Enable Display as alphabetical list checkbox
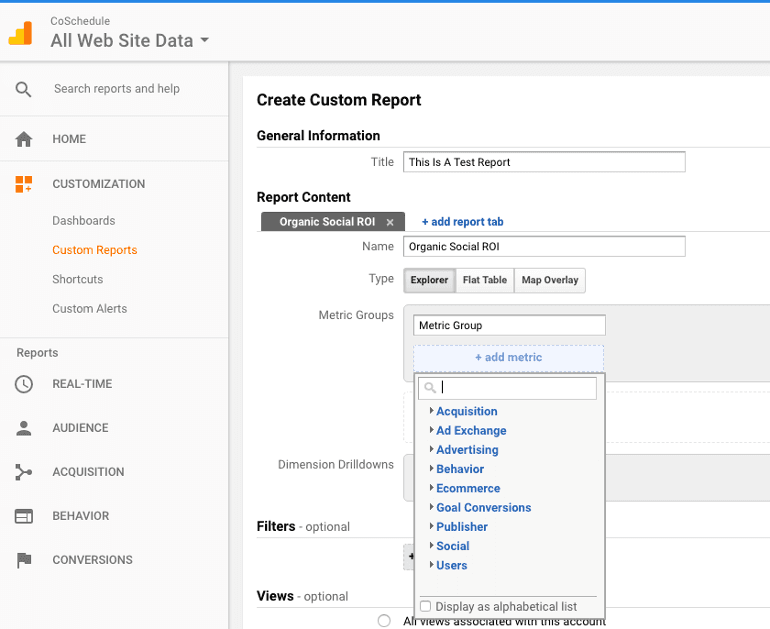The image size is (770, 629). click(x=425, y=606)
